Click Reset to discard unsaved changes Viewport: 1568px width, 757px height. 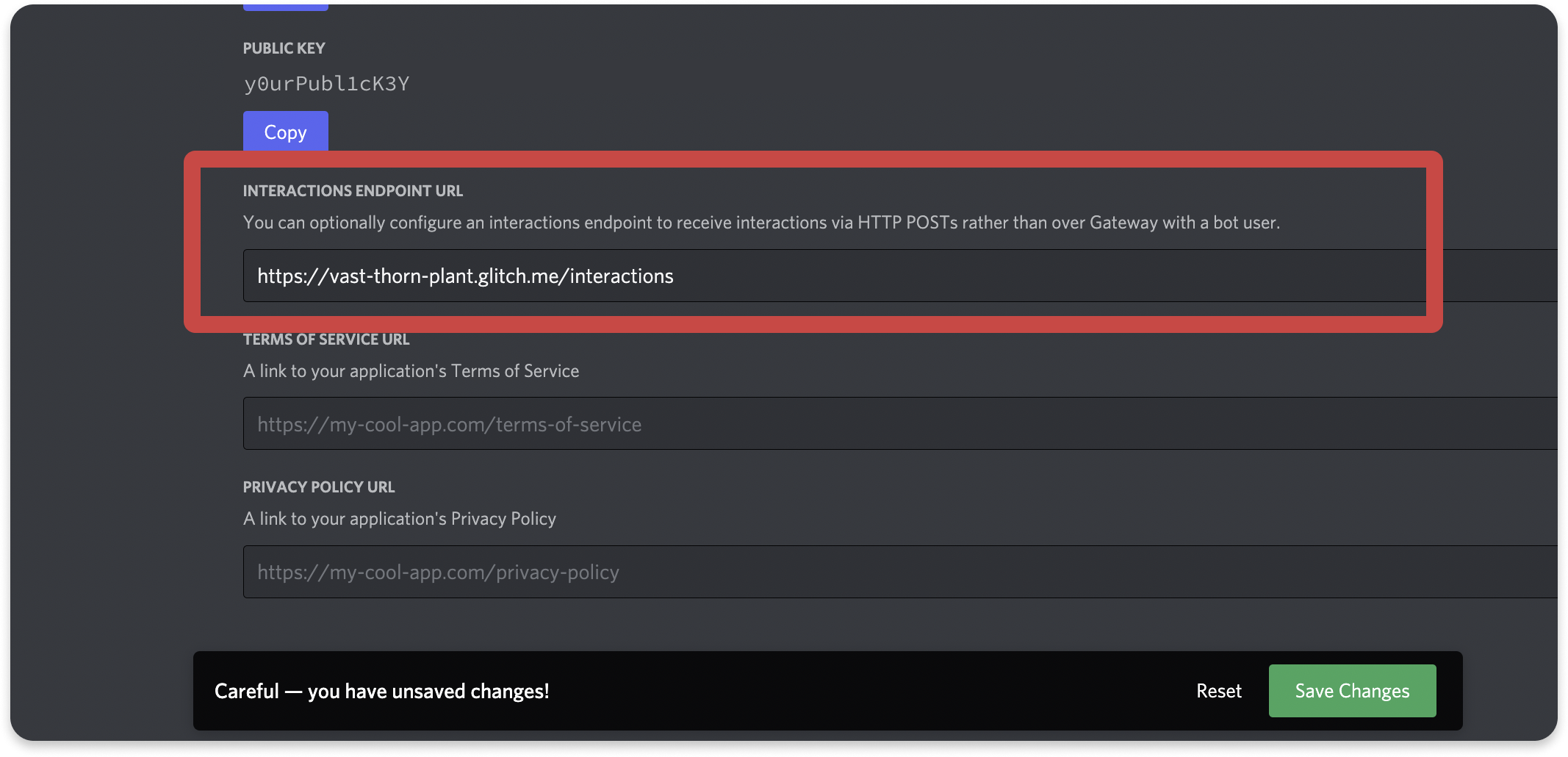point(1218,690)
